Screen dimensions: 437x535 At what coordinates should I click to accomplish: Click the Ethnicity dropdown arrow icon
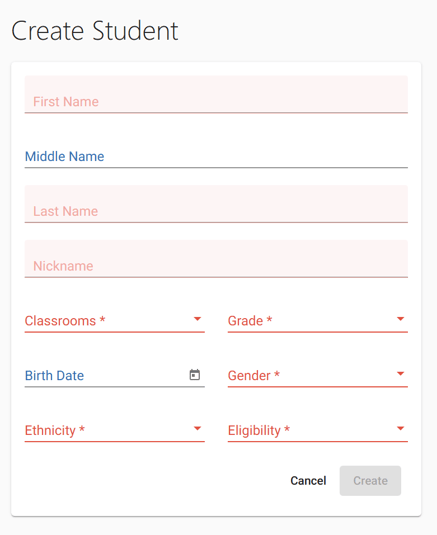(197, 429)
